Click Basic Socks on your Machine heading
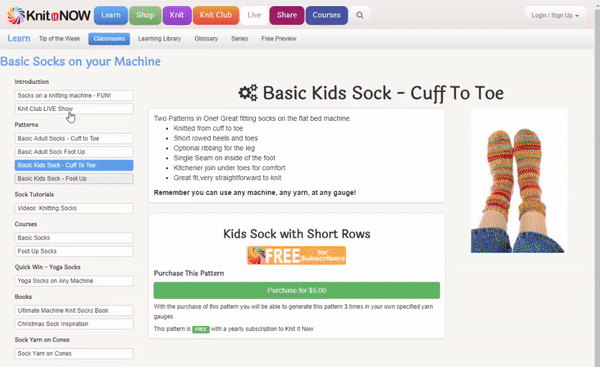This screenshot has width=600, height=367. click(x=80, y=61)
